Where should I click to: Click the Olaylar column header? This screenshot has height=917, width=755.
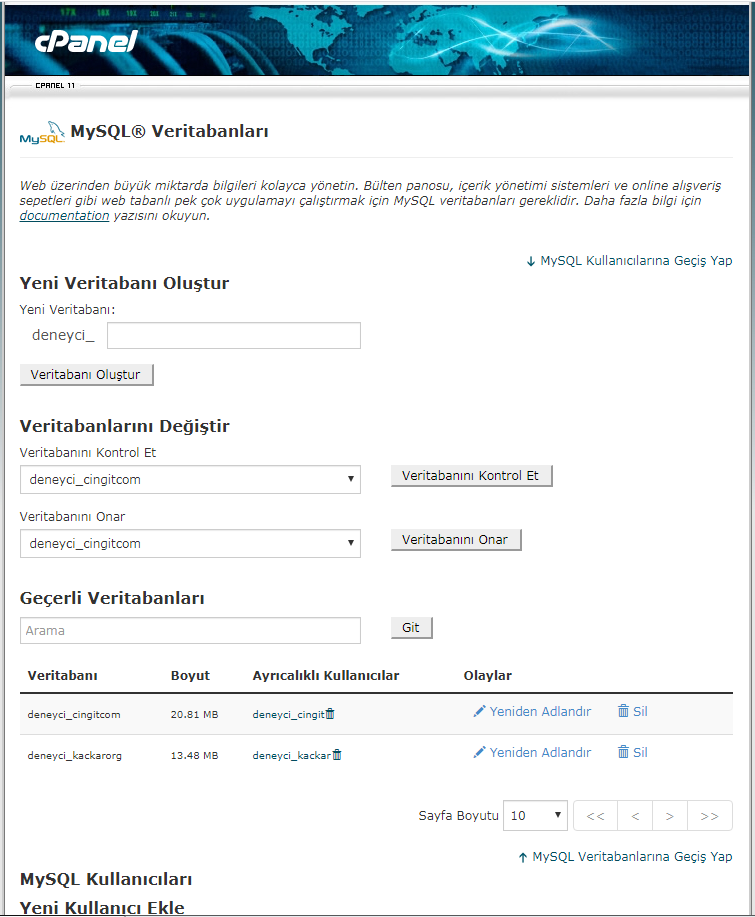coord(488,675)
